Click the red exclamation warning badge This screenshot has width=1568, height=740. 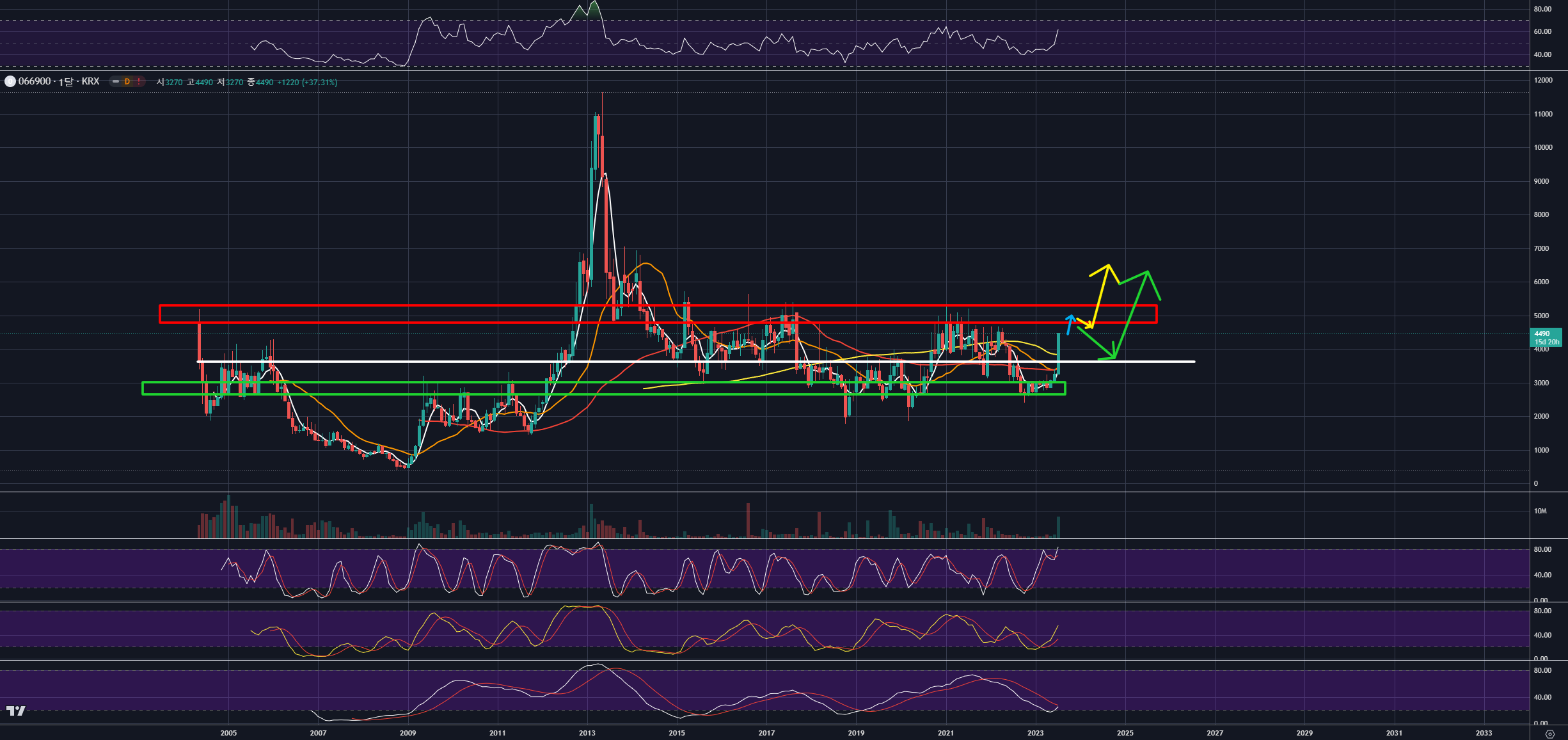pos(139,81)
